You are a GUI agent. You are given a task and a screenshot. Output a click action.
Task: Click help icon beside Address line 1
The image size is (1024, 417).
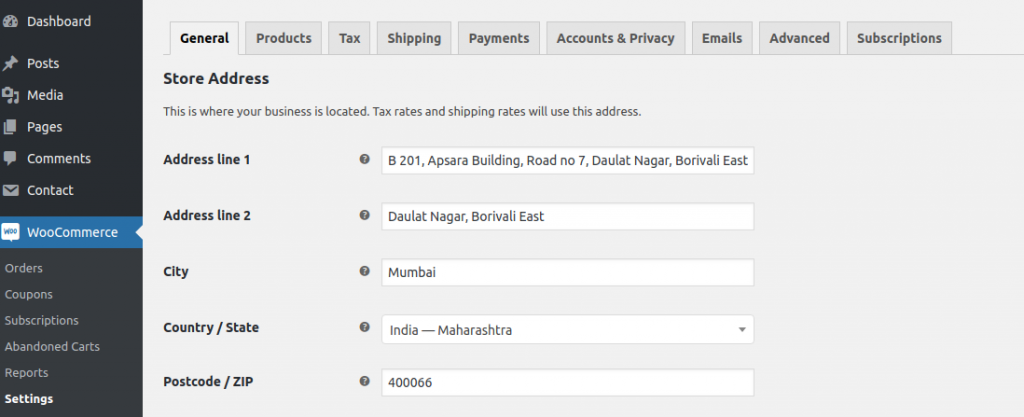click(364, 159)
